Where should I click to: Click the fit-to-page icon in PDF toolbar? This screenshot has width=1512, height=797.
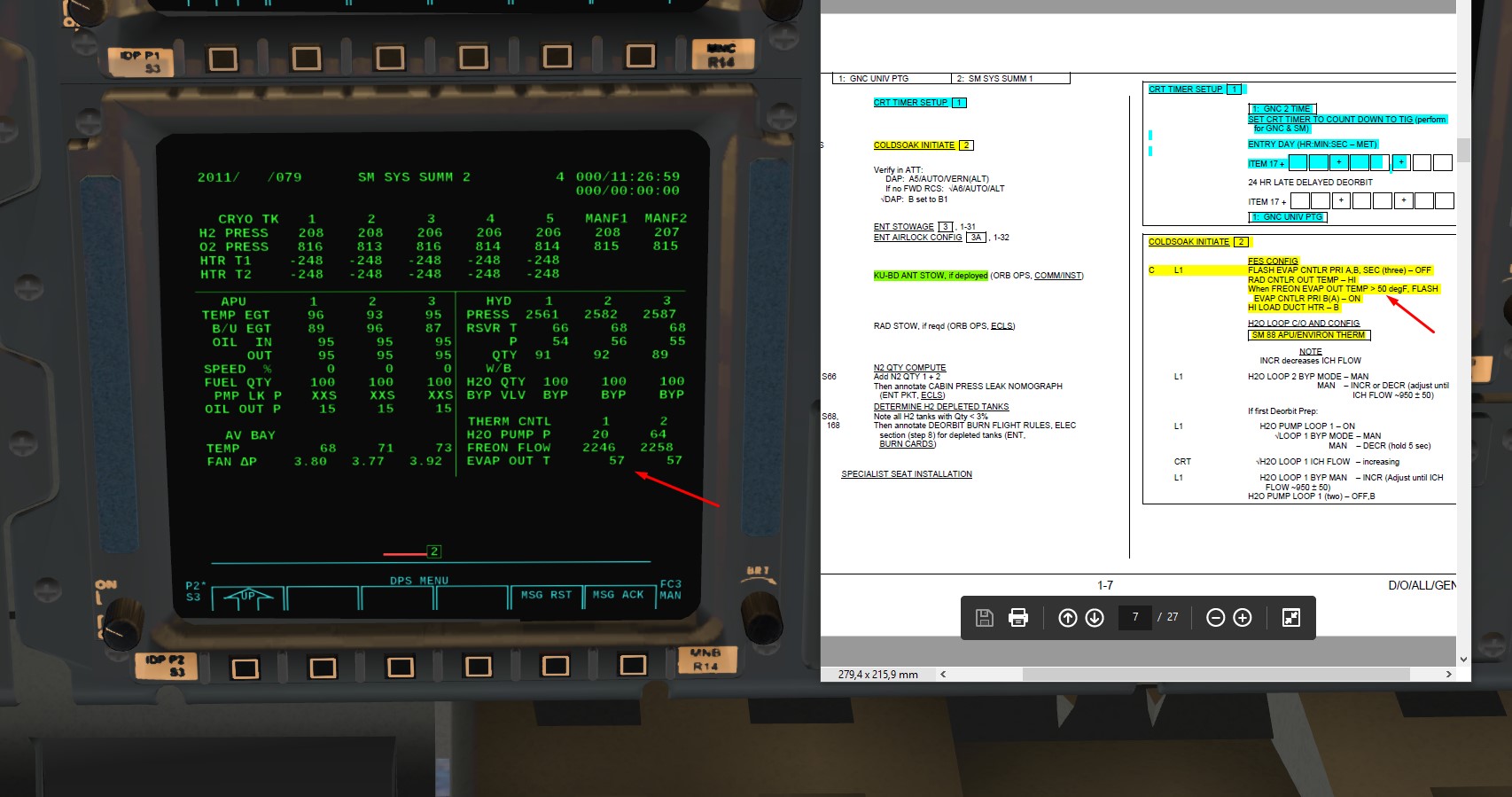(x=1291, y=618)
